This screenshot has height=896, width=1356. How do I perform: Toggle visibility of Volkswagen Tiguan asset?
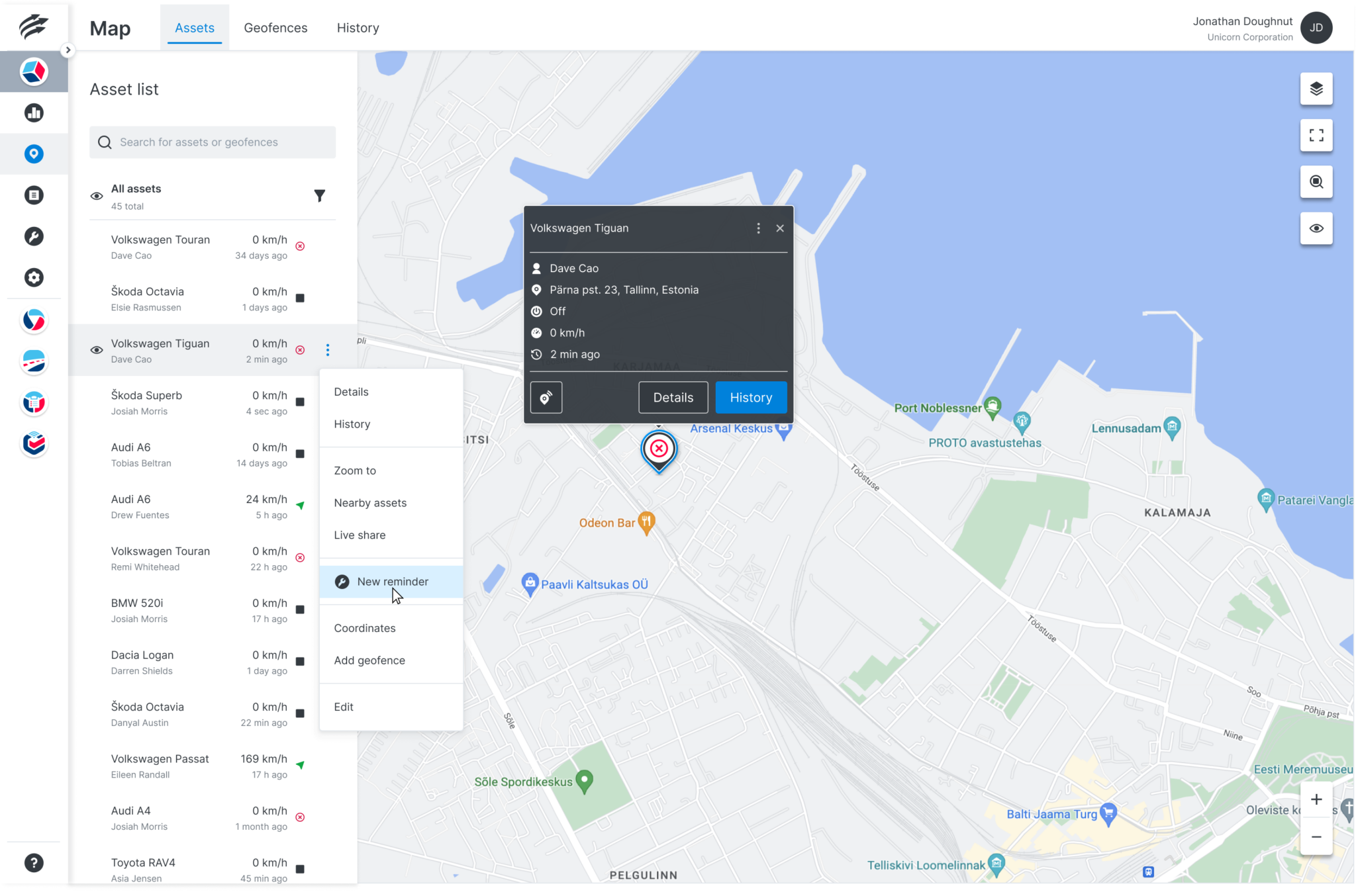tap(97, 349)
